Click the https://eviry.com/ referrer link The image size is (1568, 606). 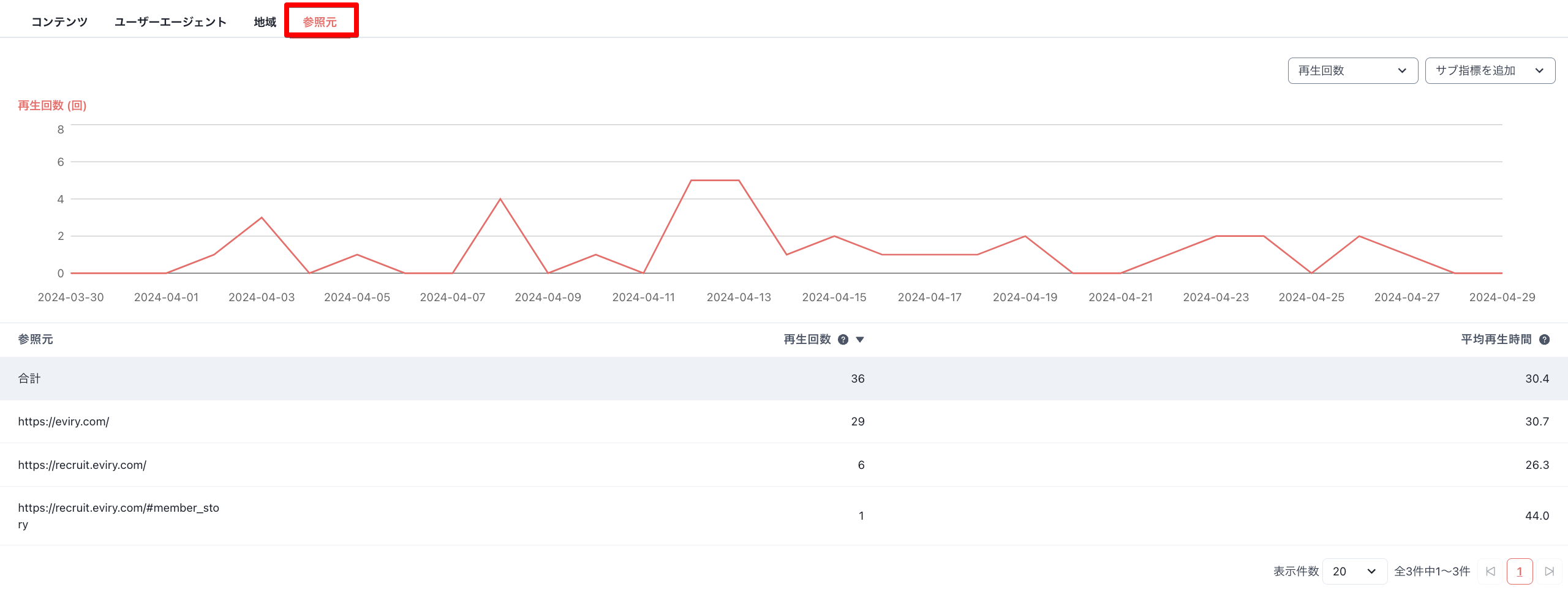point(63,421)
